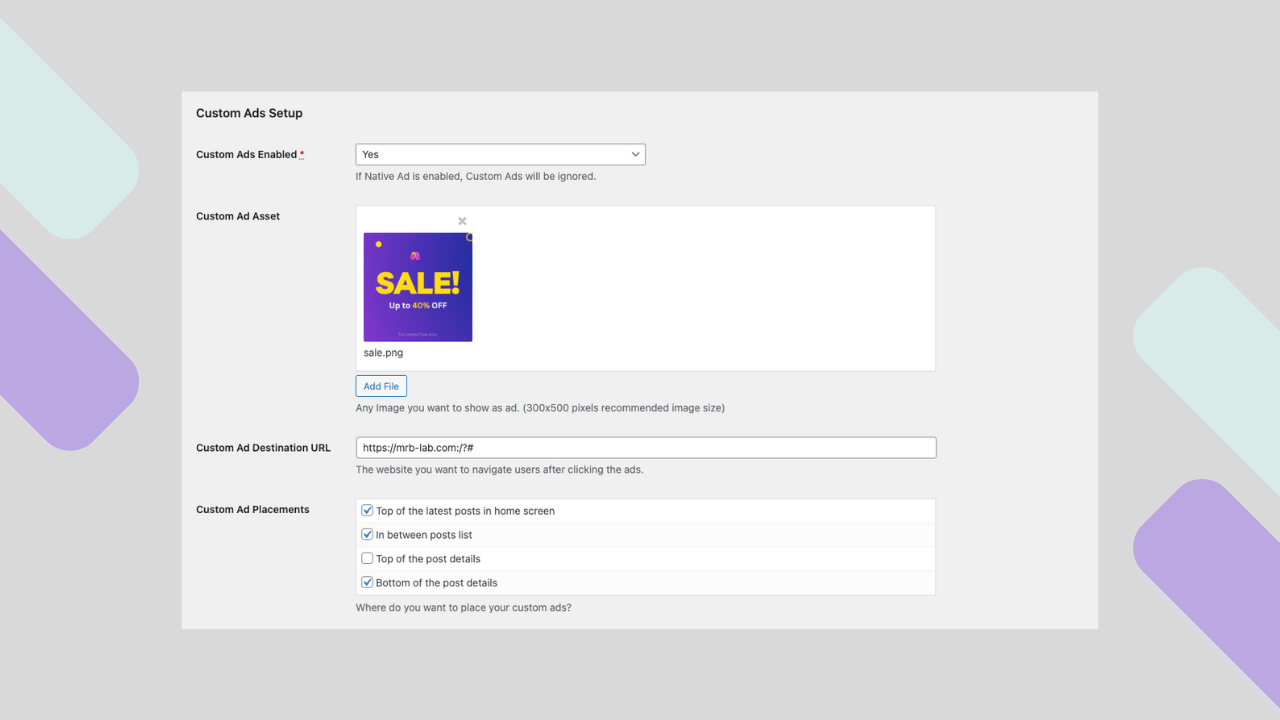Click 'Where do you want to place your custom ads?' text
The height and width of the screenshot is (720, 1280).
pos(464,607)
